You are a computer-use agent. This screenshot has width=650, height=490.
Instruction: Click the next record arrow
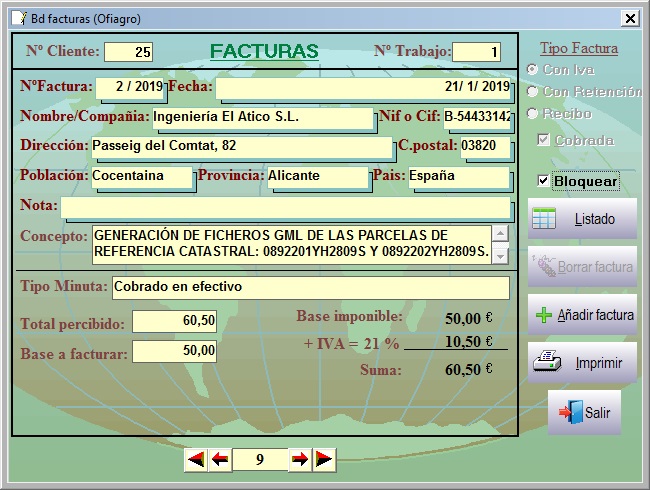point(299,459)
